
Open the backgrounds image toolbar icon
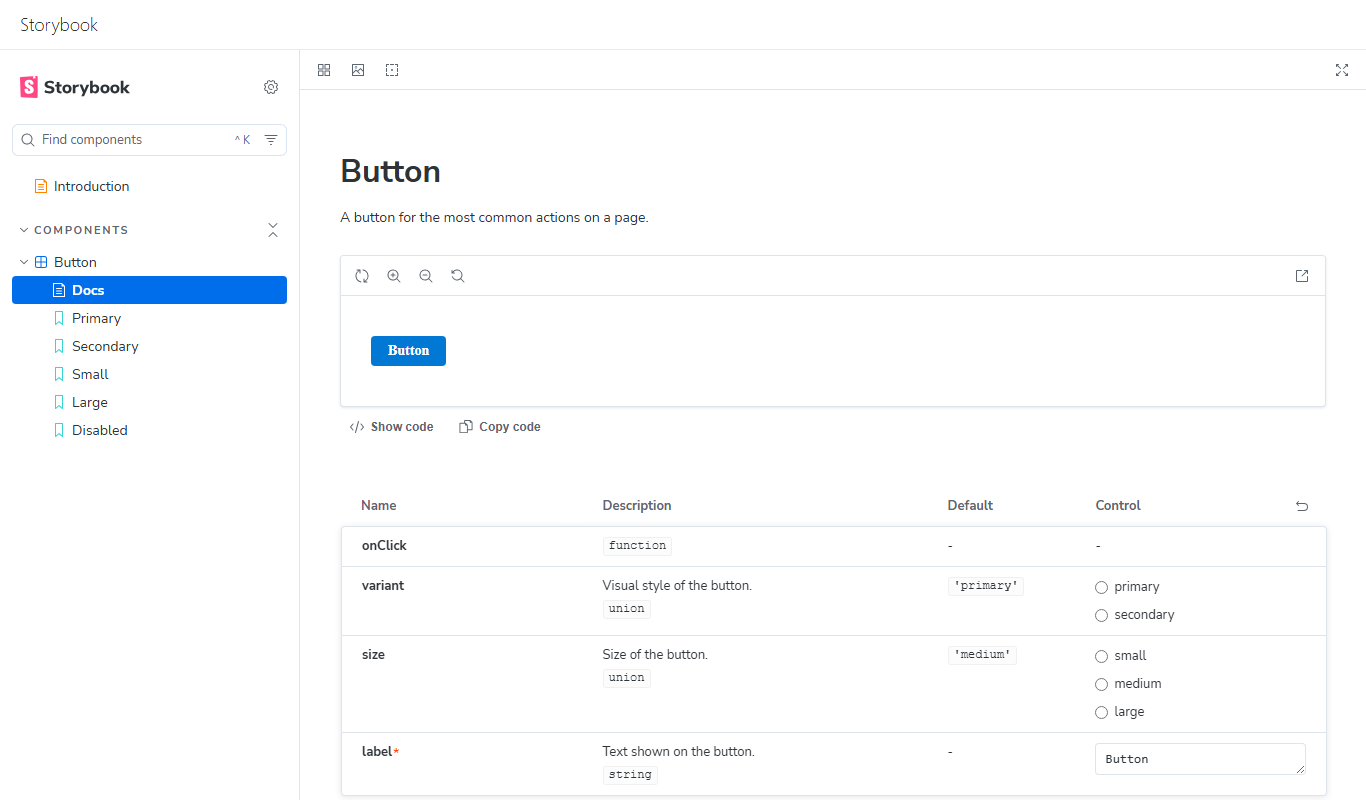(x=358, y=70)
